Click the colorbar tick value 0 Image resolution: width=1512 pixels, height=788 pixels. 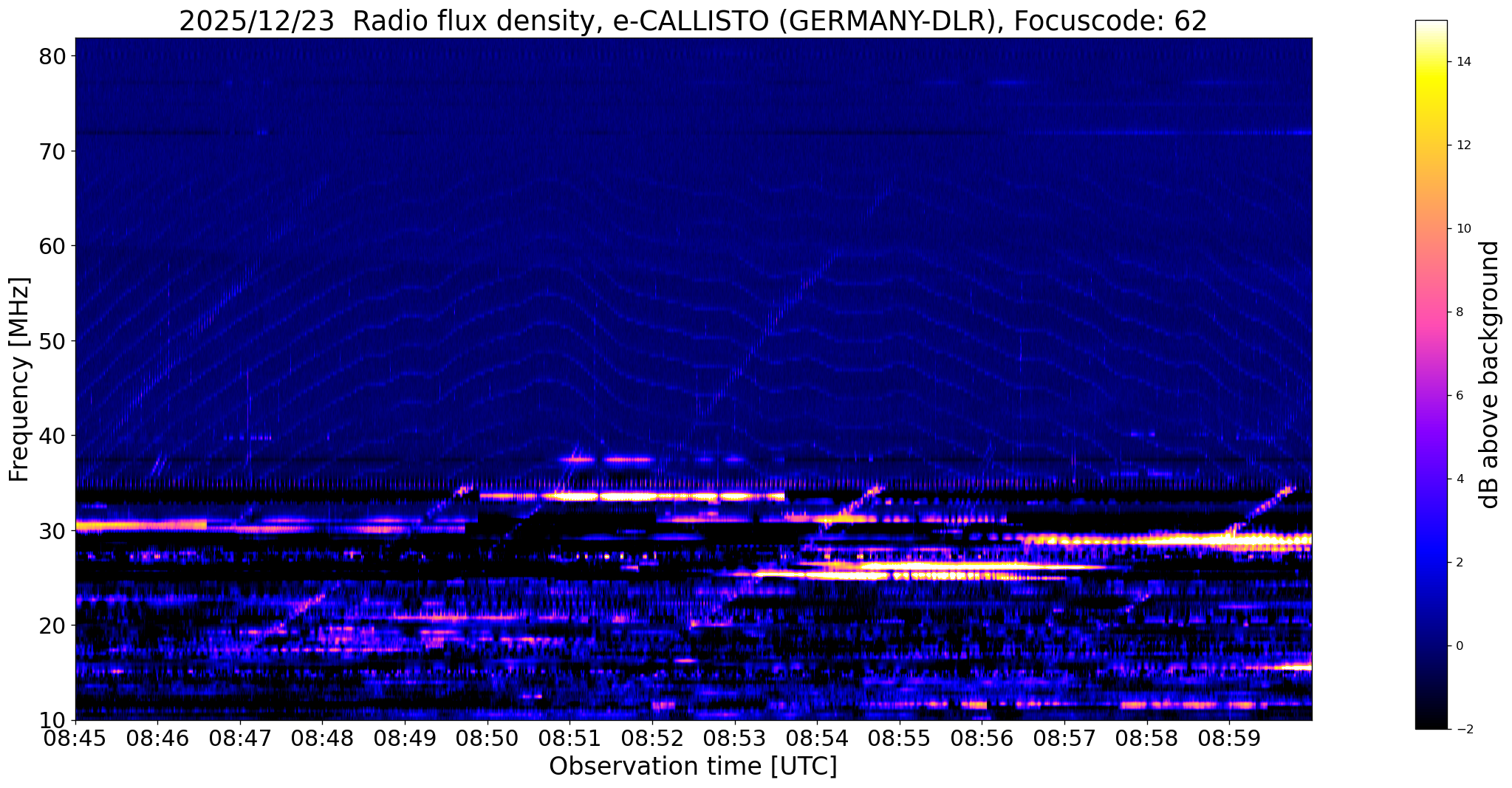click(1459, 646)
